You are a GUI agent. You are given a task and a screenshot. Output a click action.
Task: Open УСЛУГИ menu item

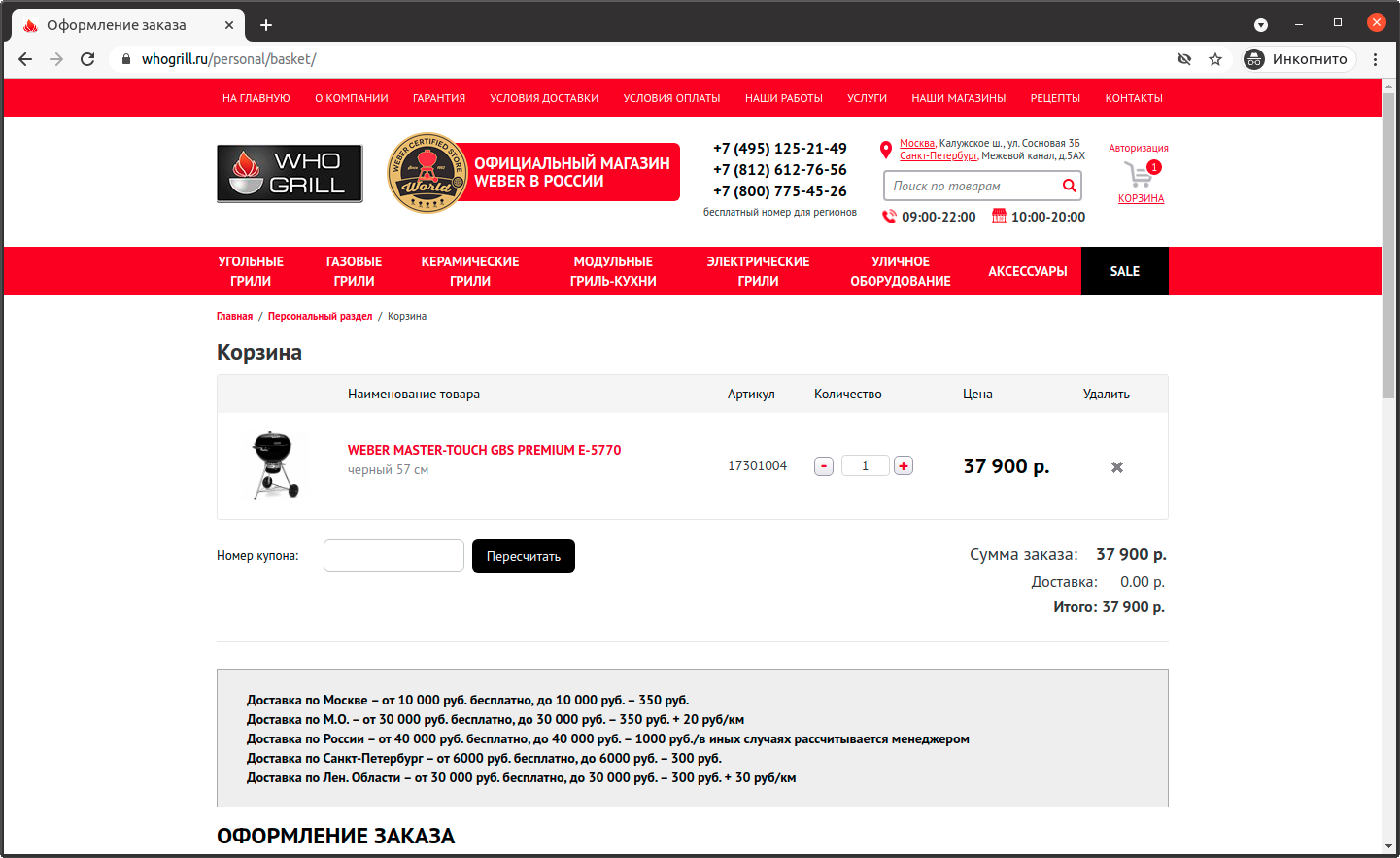(x=867, y=98)
